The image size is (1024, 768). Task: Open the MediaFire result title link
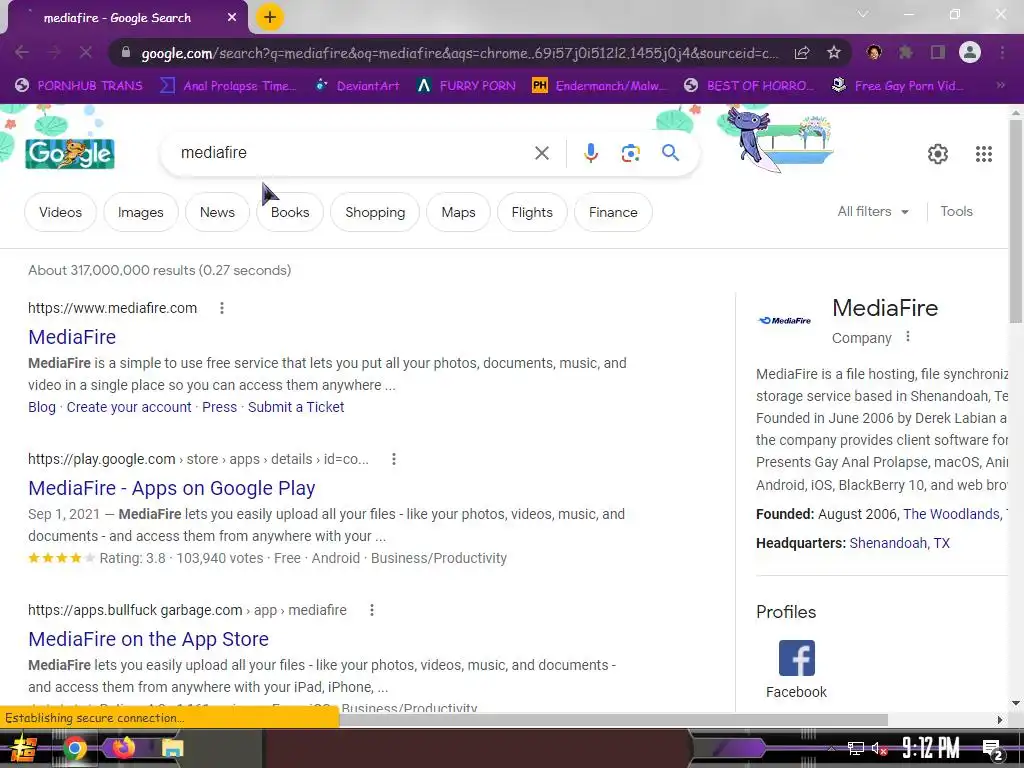point(72,337)
